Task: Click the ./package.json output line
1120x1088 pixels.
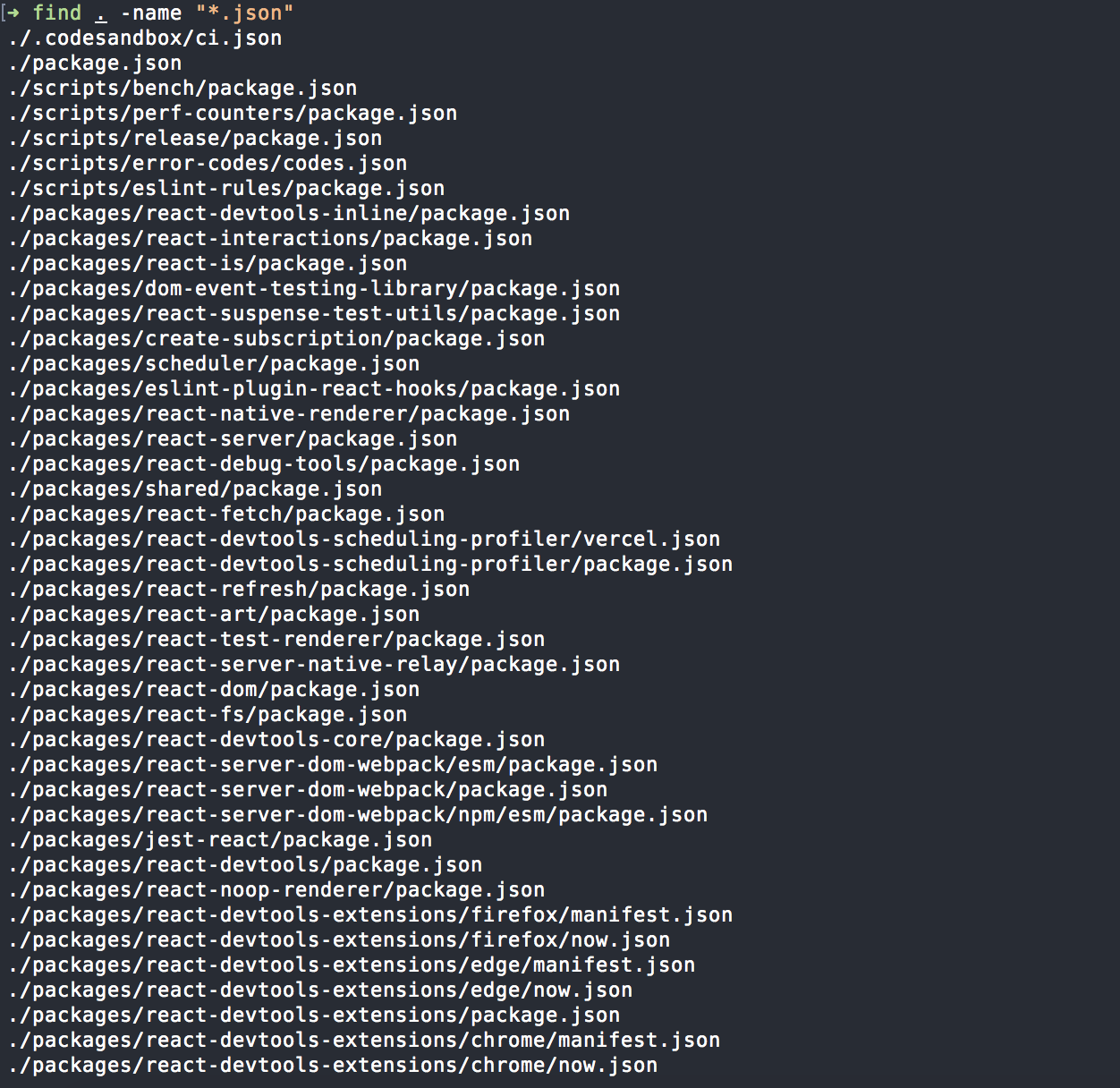Action: click(95, 63)
